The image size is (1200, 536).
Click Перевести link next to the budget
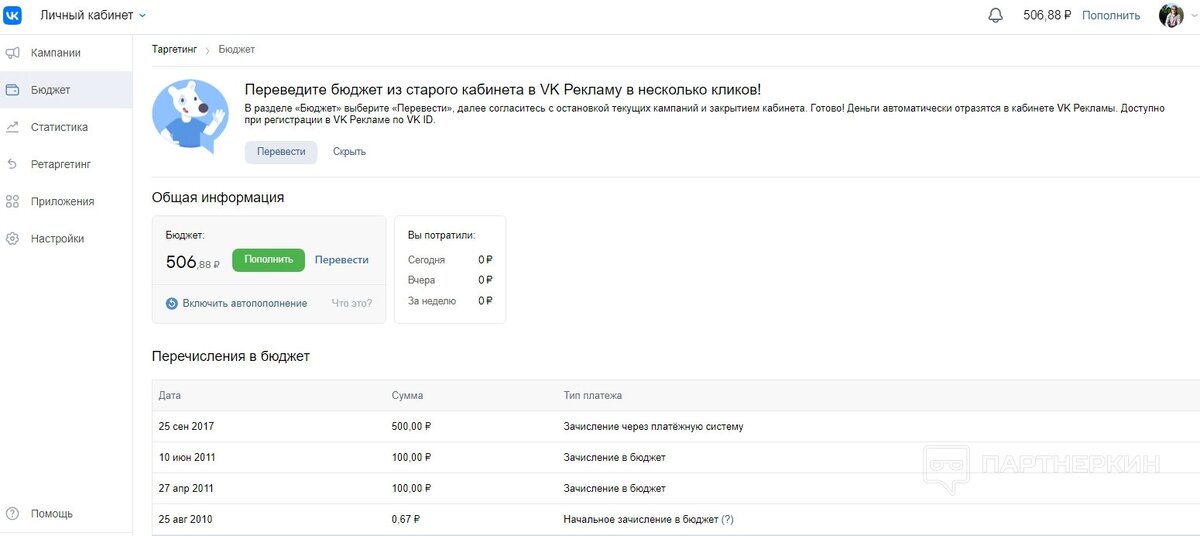342,260
